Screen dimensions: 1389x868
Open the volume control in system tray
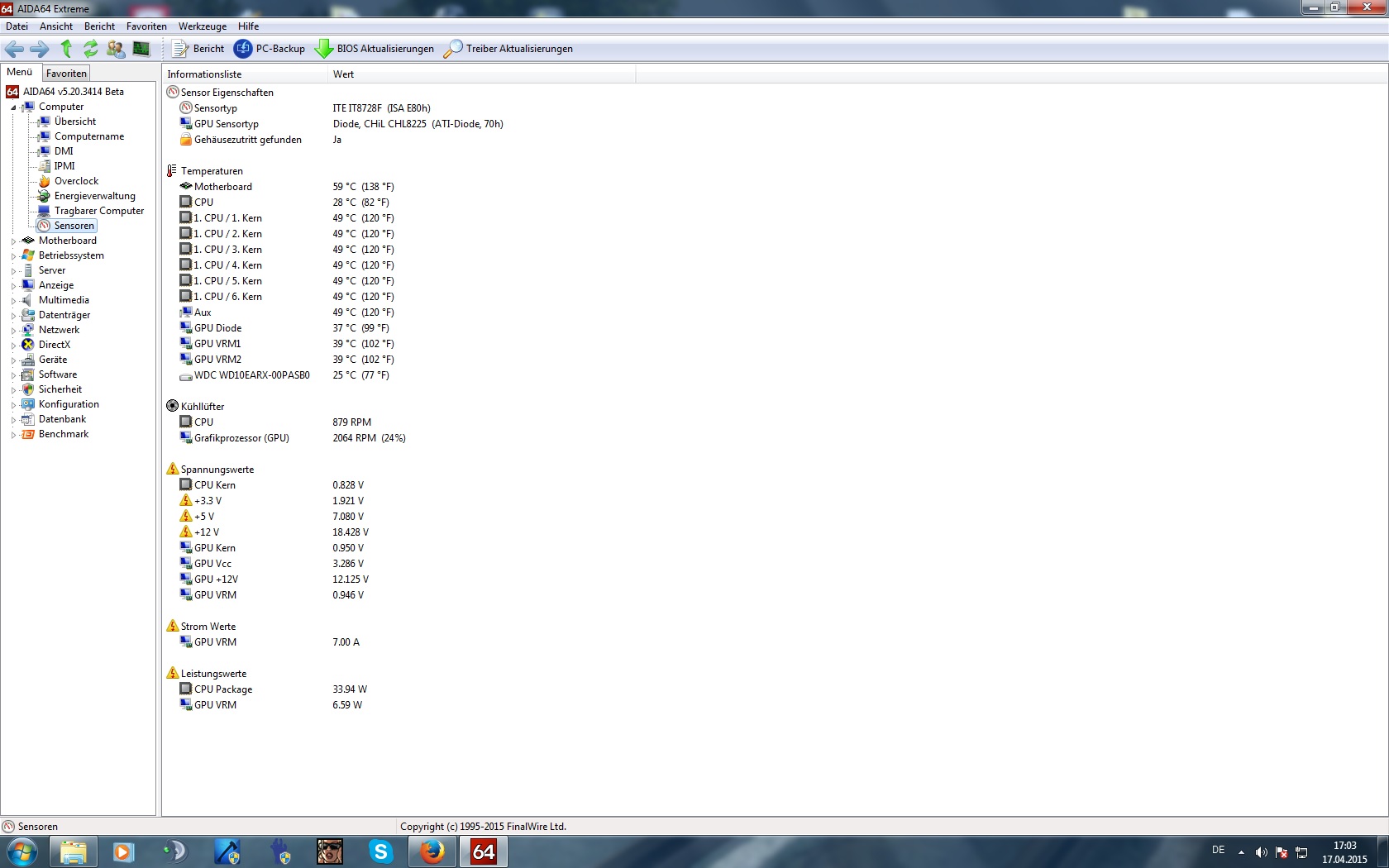pyautogui.click(x=1261, y=852)
